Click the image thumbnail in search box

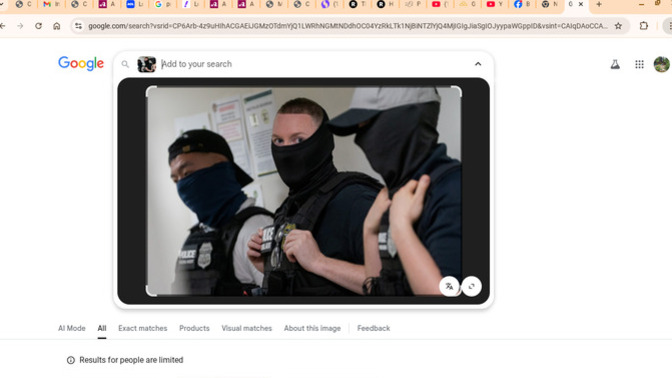(147, 64)
